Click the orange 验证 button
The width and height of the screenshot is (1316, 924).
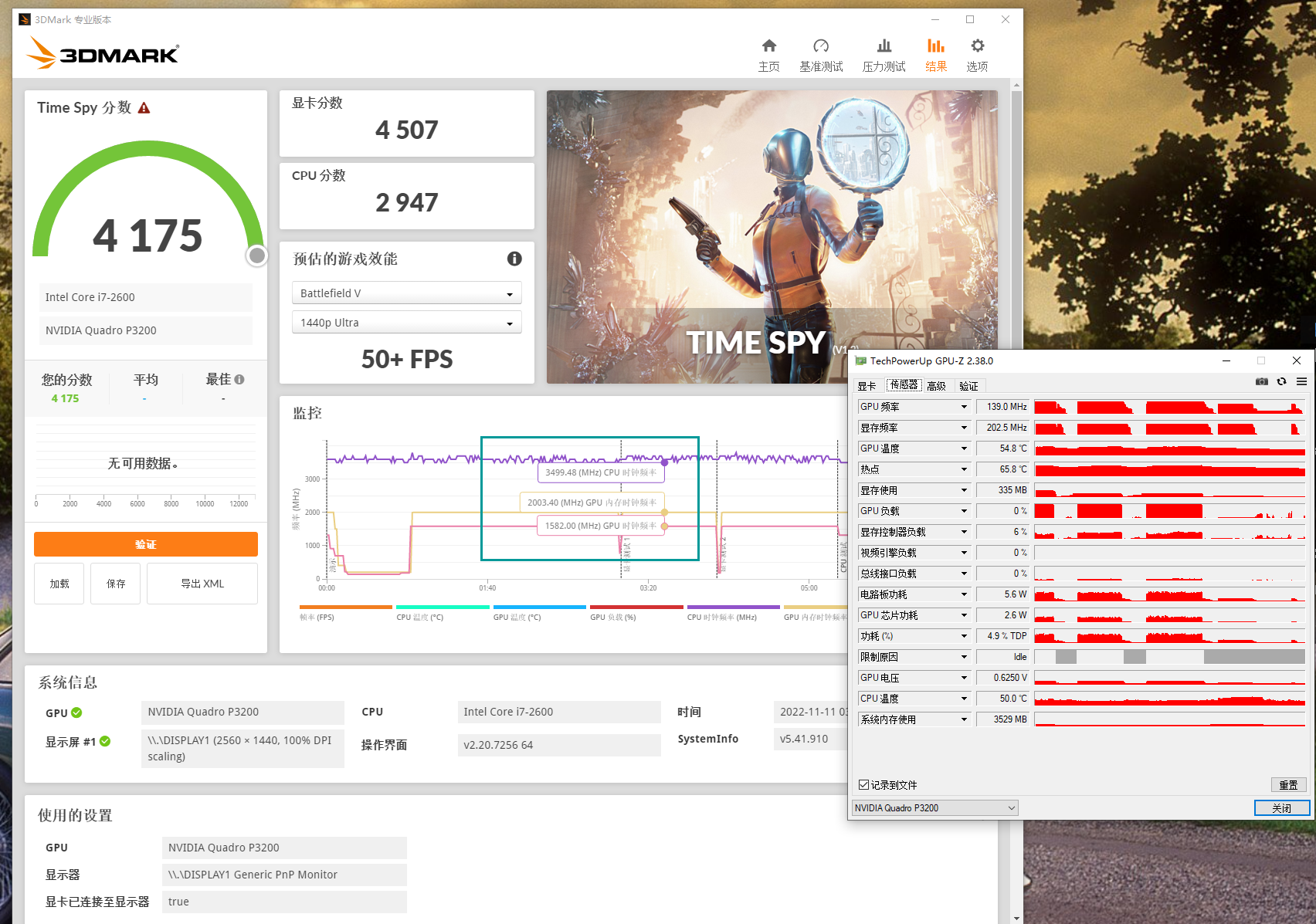pyautogui.click(x=146, y=544)
